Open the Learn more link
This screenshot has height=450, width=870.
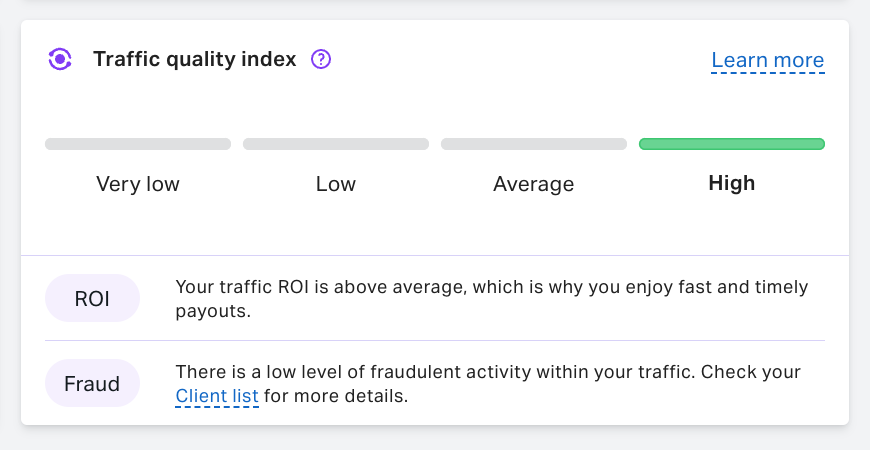pos(767,61)
